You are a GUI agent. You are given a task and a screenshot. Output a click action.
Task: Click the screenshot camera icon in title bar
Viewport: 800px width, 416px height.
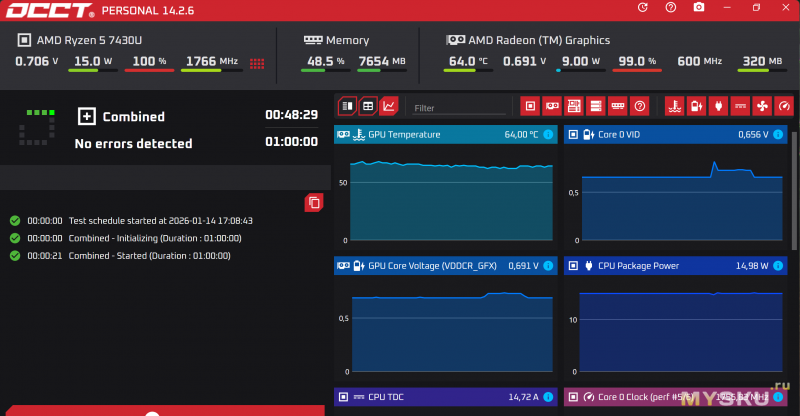click(698, 8)
